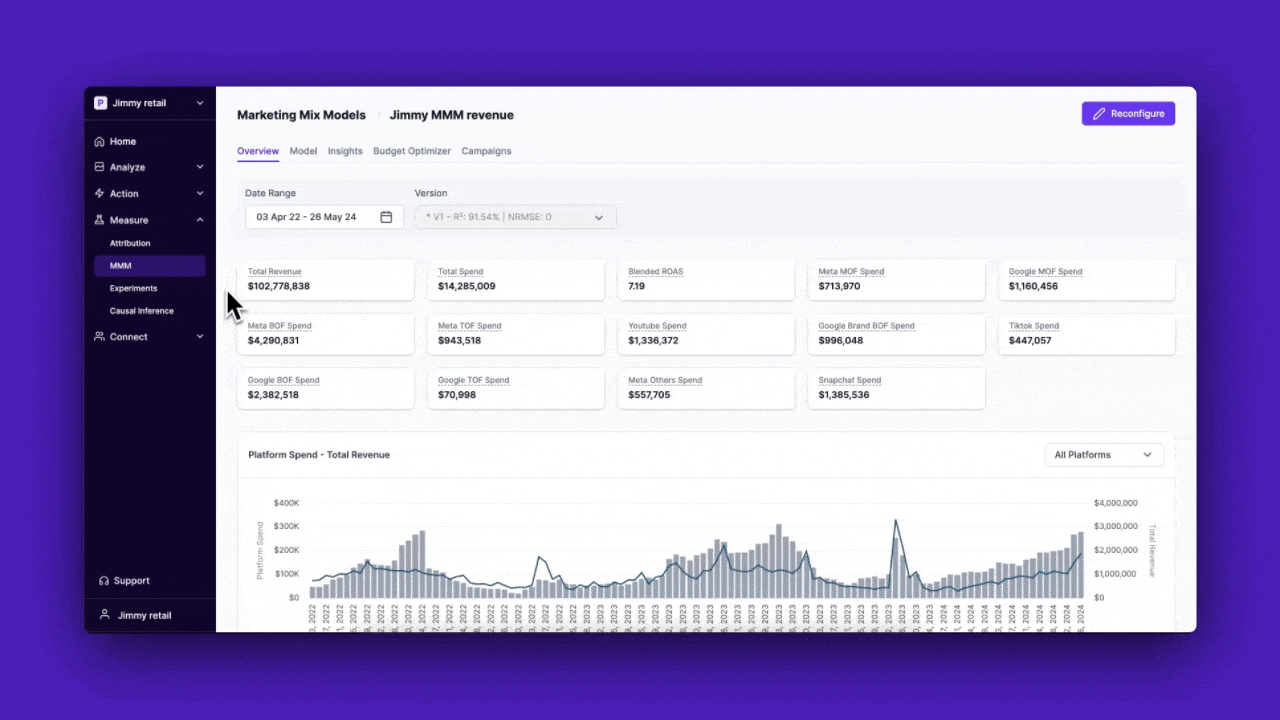Image resolution: width=1280 pixels, height=720 pixels.
Task: Click the Jimmy retail workspace logo icon
Action: [x=100, y=103]
